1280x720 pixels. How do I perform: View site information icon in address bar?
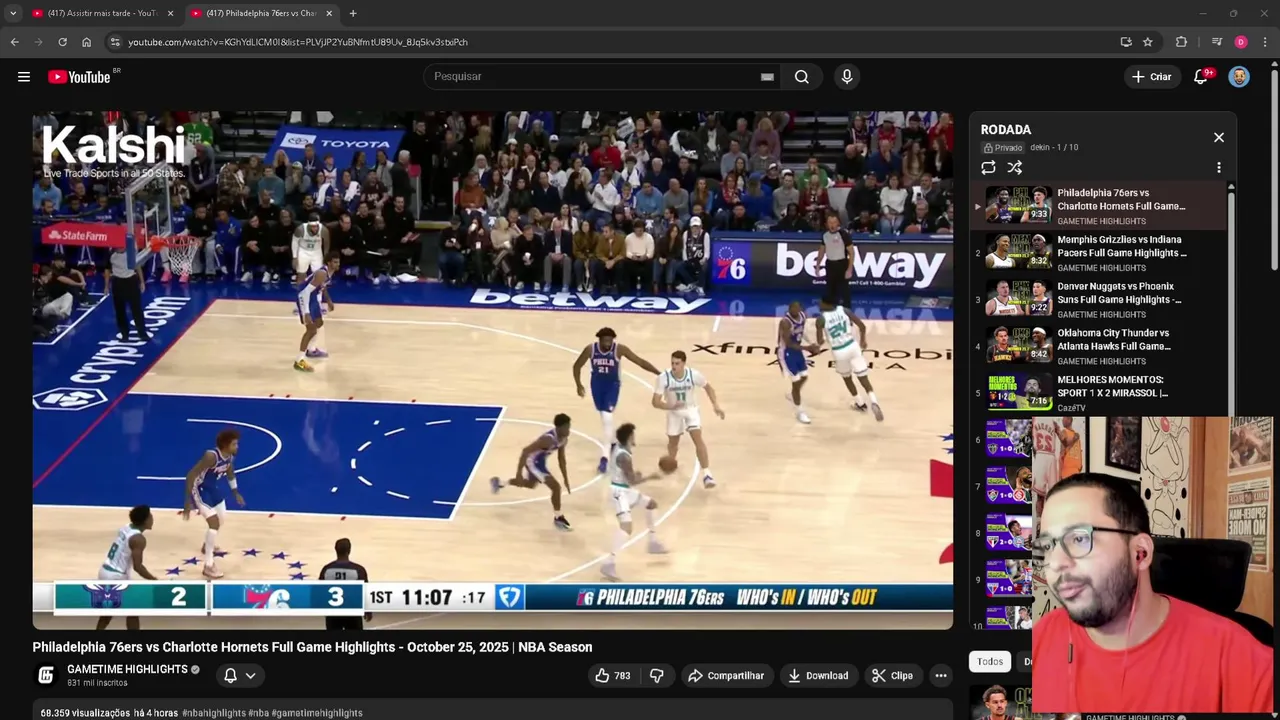(115, 42)
